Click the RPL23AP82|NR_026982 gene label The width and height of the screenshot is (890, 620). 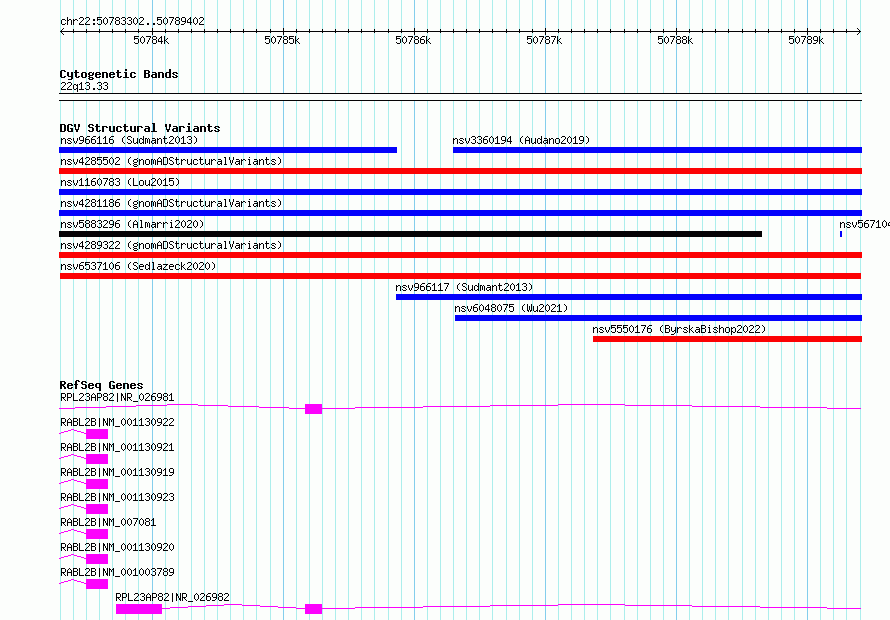(x=173, y=597)
